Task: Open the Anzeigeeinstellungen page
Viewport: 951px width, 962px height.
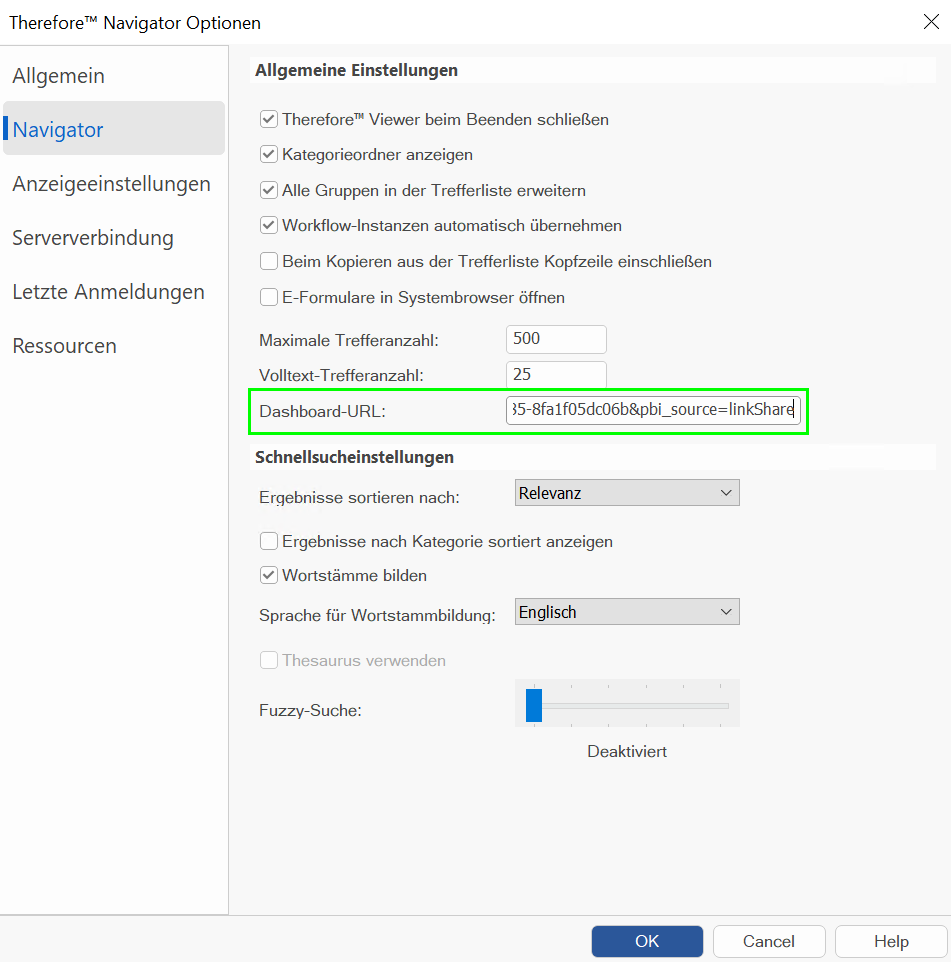Action: (112, 184)
